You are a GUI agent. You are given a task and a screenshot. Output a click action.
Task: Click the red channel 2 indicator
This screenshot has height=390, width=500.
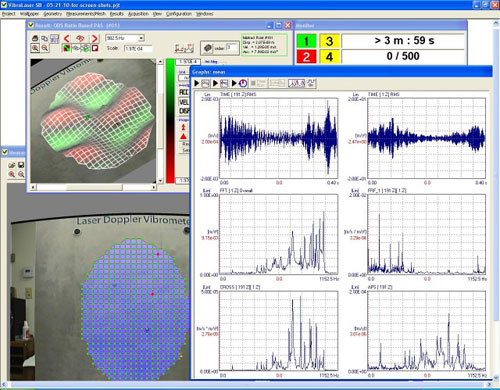[x=306, y=57]
